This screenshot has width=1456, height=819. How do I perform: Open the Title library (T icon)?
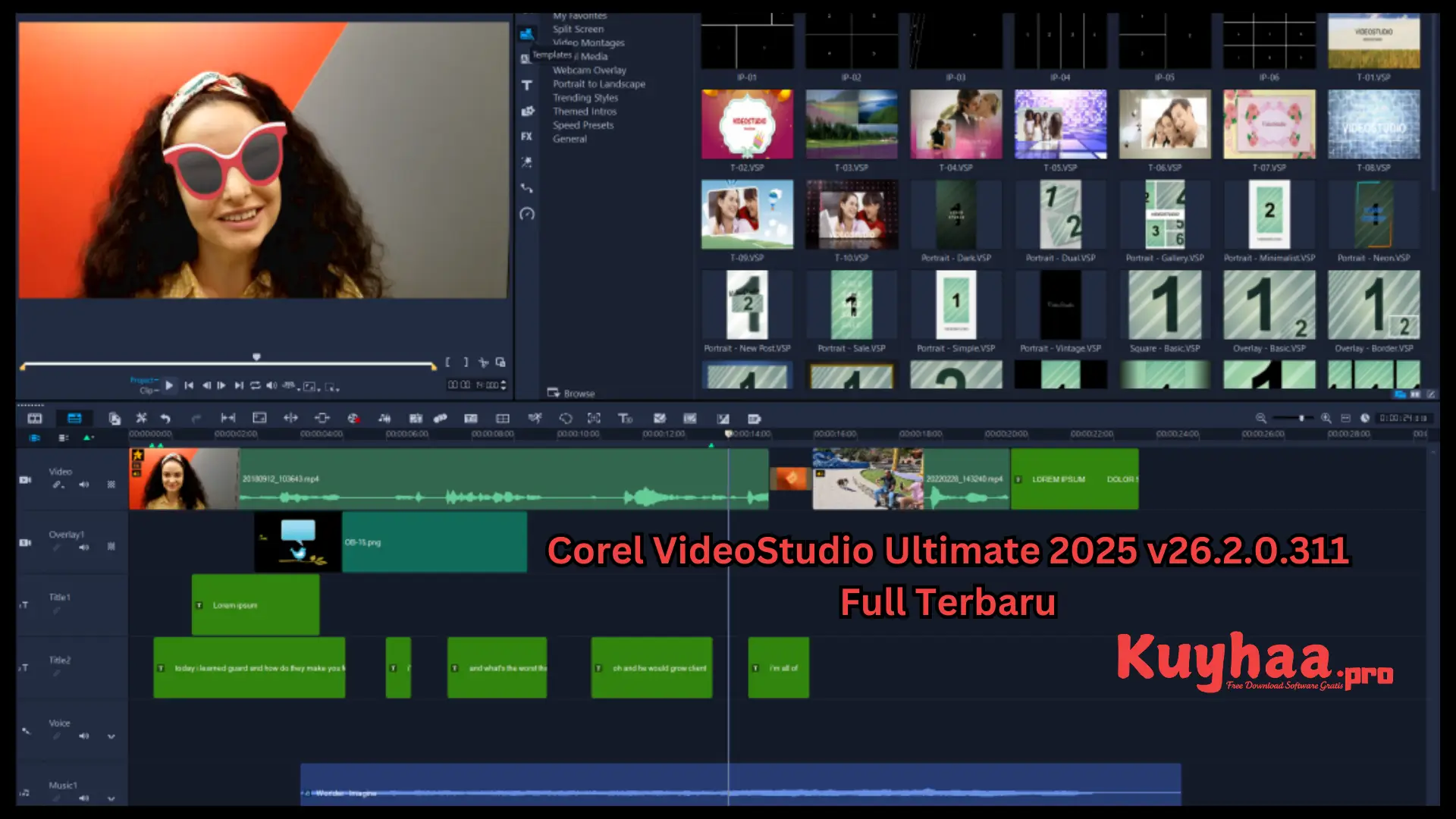click(x=526, y=86)
